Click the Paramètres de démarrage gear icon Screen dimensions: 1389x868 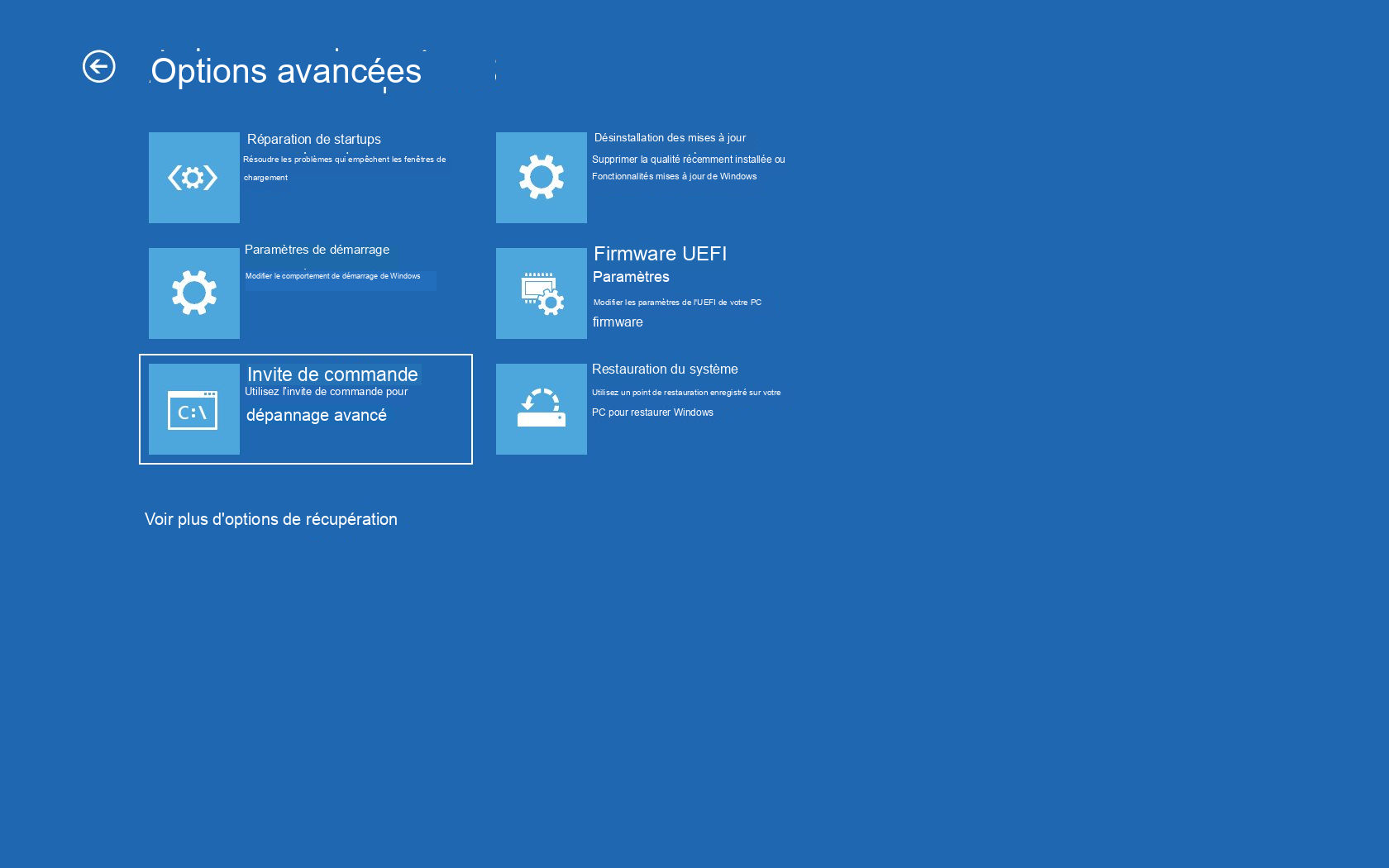click(x=193, y=293)
